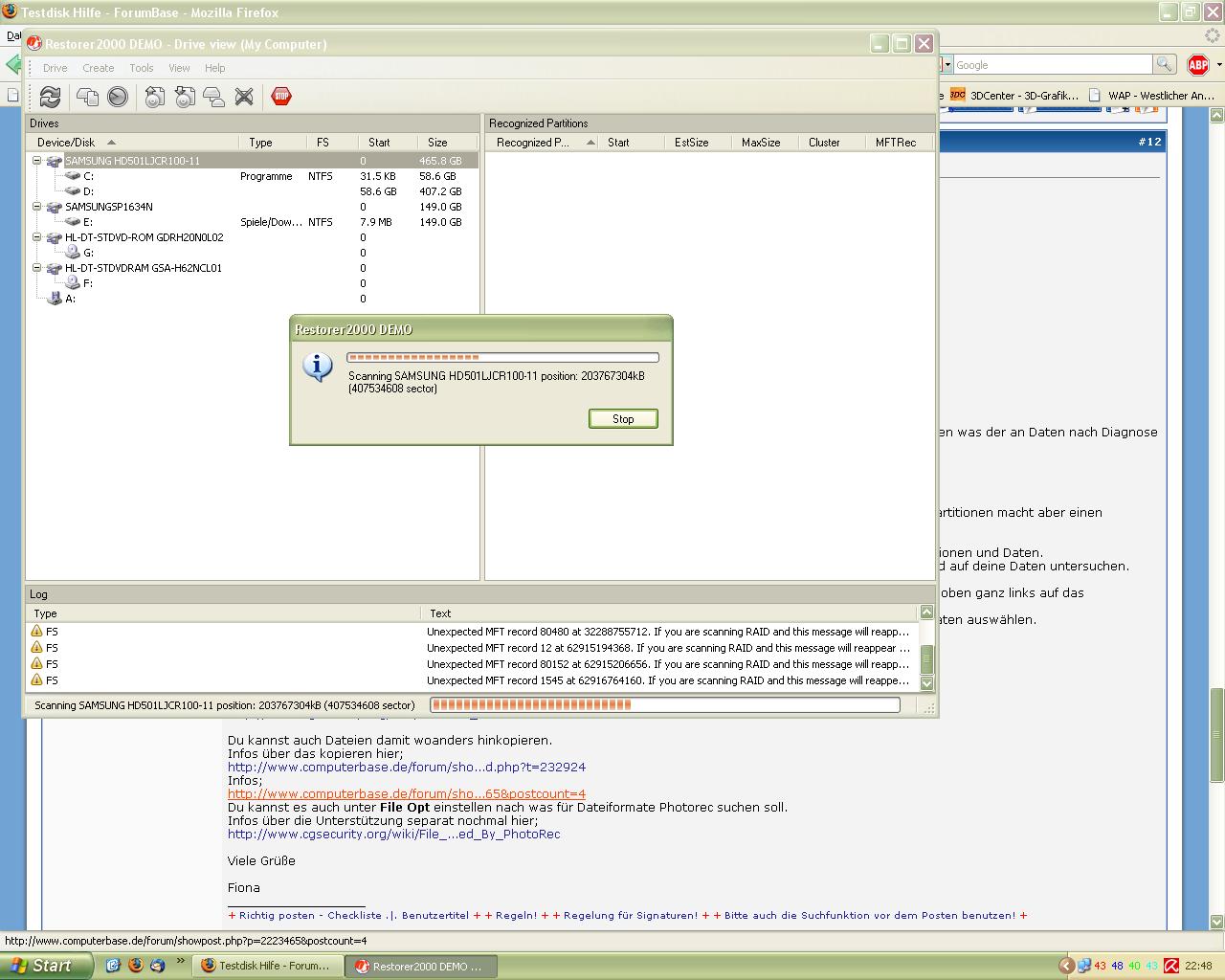Click the EstSize column header
This screenshot has width=1225, height=980.
click(699, 142)
